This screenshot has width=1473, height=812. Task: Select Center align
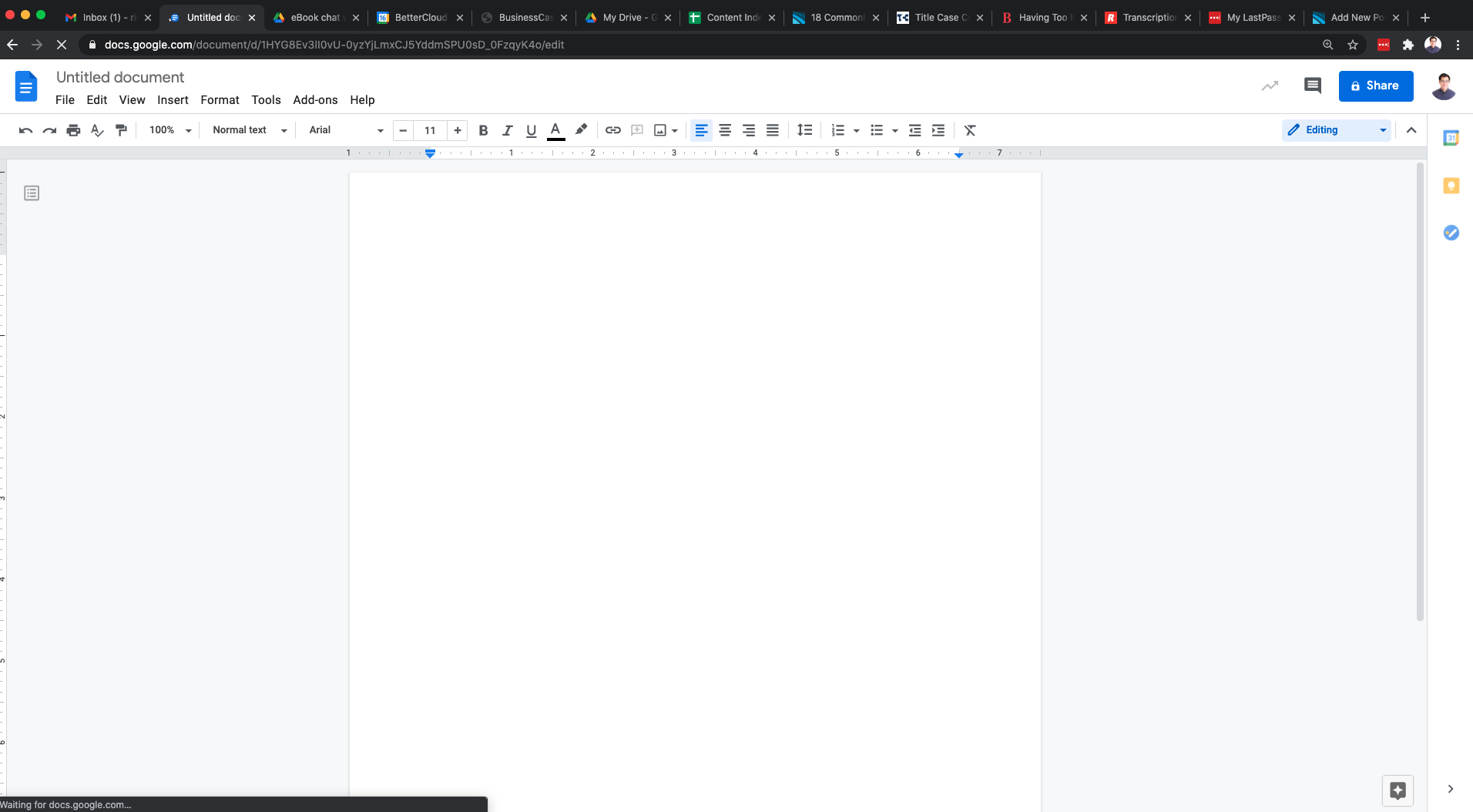tap(725, 130)
